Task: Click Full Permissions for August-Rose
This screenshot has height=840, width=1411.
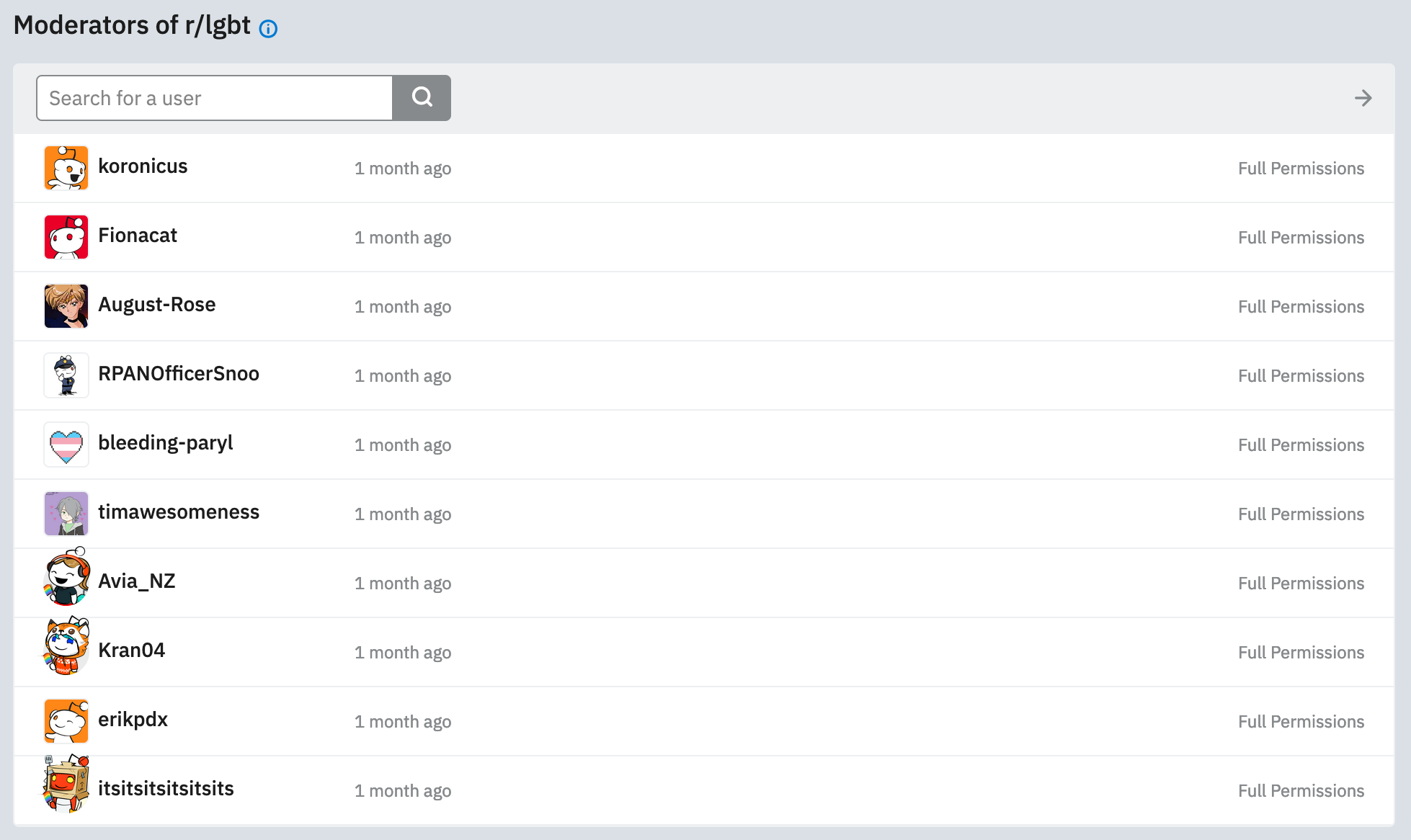Action: tap(1301, 307)
